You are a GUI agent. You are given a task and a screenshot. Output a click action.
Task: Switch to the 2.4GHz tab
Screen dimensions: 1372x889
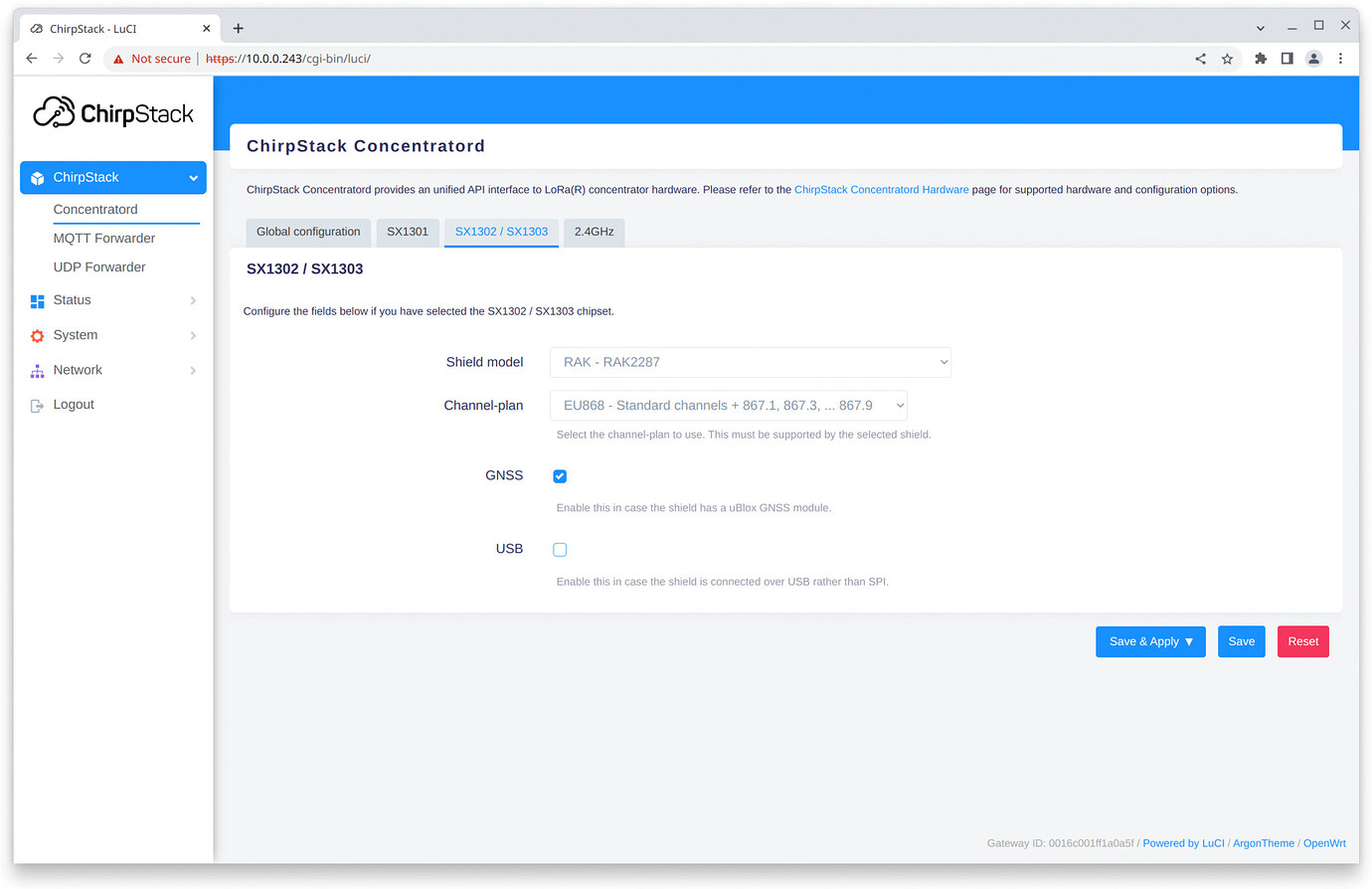tap(594, 232)
